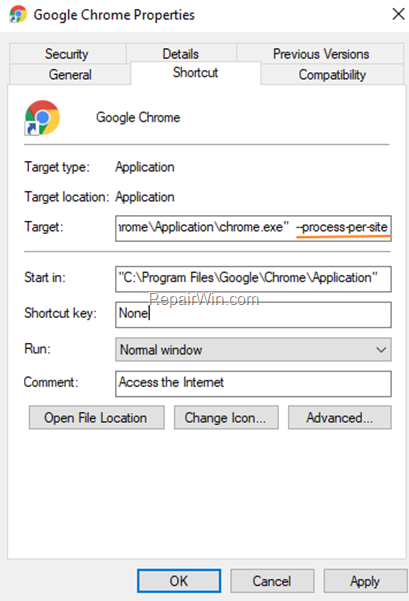Click the Change Icon button

pos(226,417)
